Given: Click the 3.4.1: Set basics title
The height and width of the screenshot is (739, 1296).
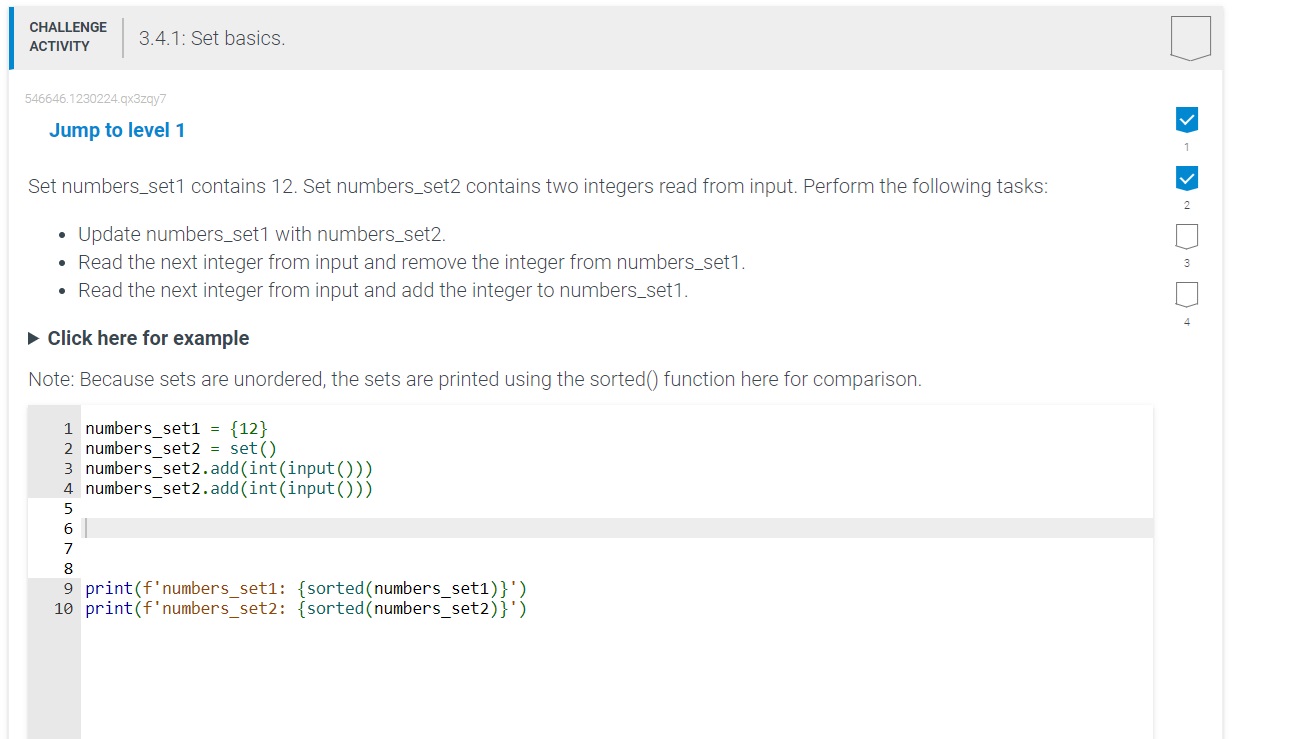Looking at the screenshot, I should tap(212, 38).
